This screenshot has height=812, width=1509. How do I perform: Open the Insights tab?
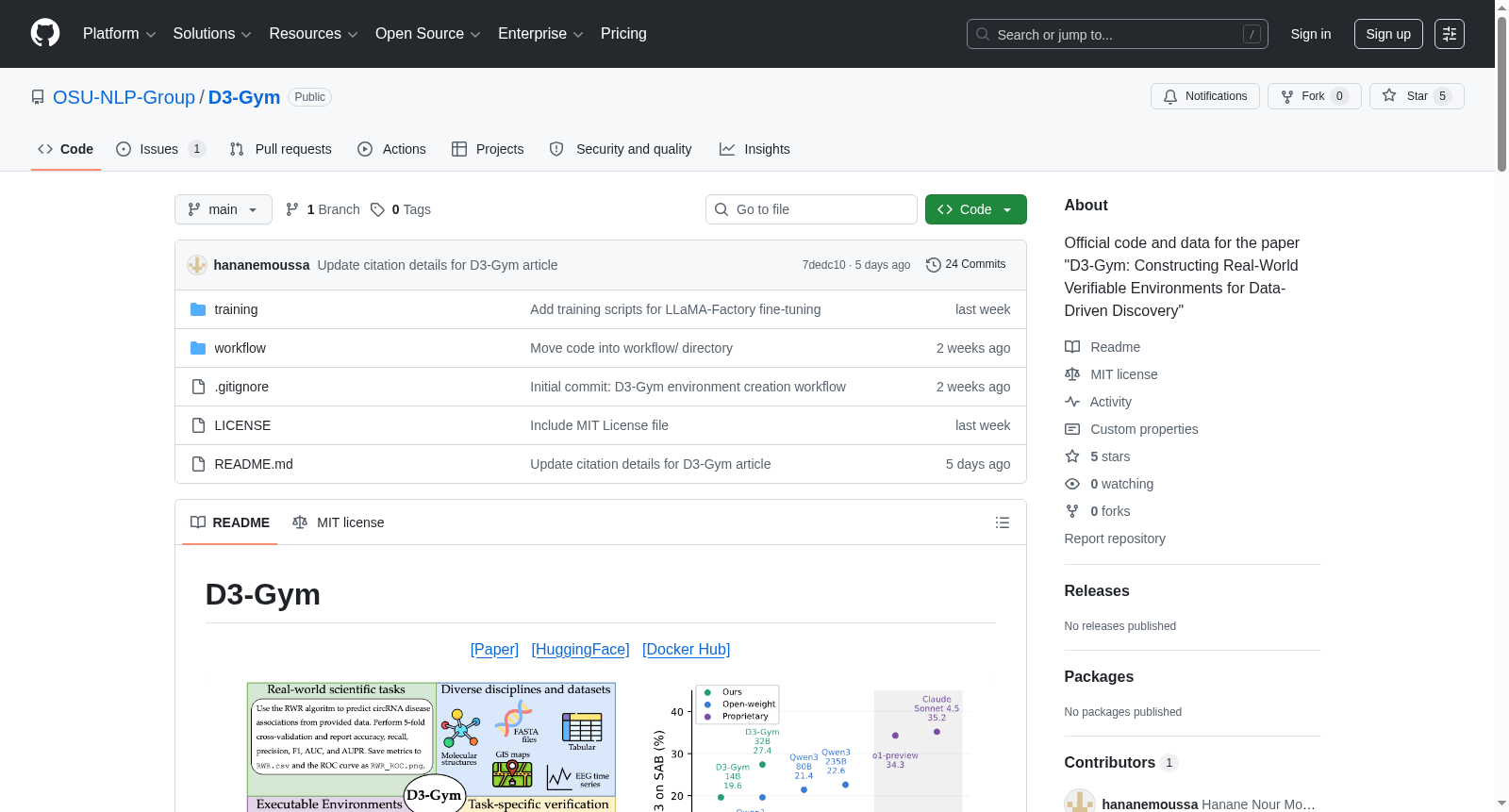(x=754, y=149)
